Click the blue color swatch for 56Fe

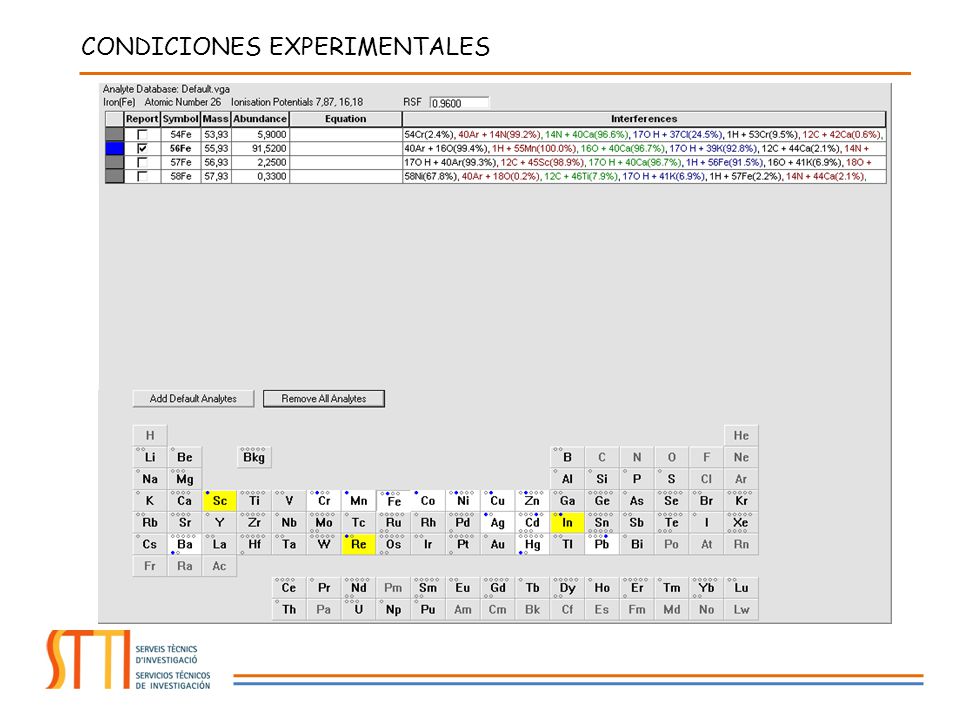(114, 148)
